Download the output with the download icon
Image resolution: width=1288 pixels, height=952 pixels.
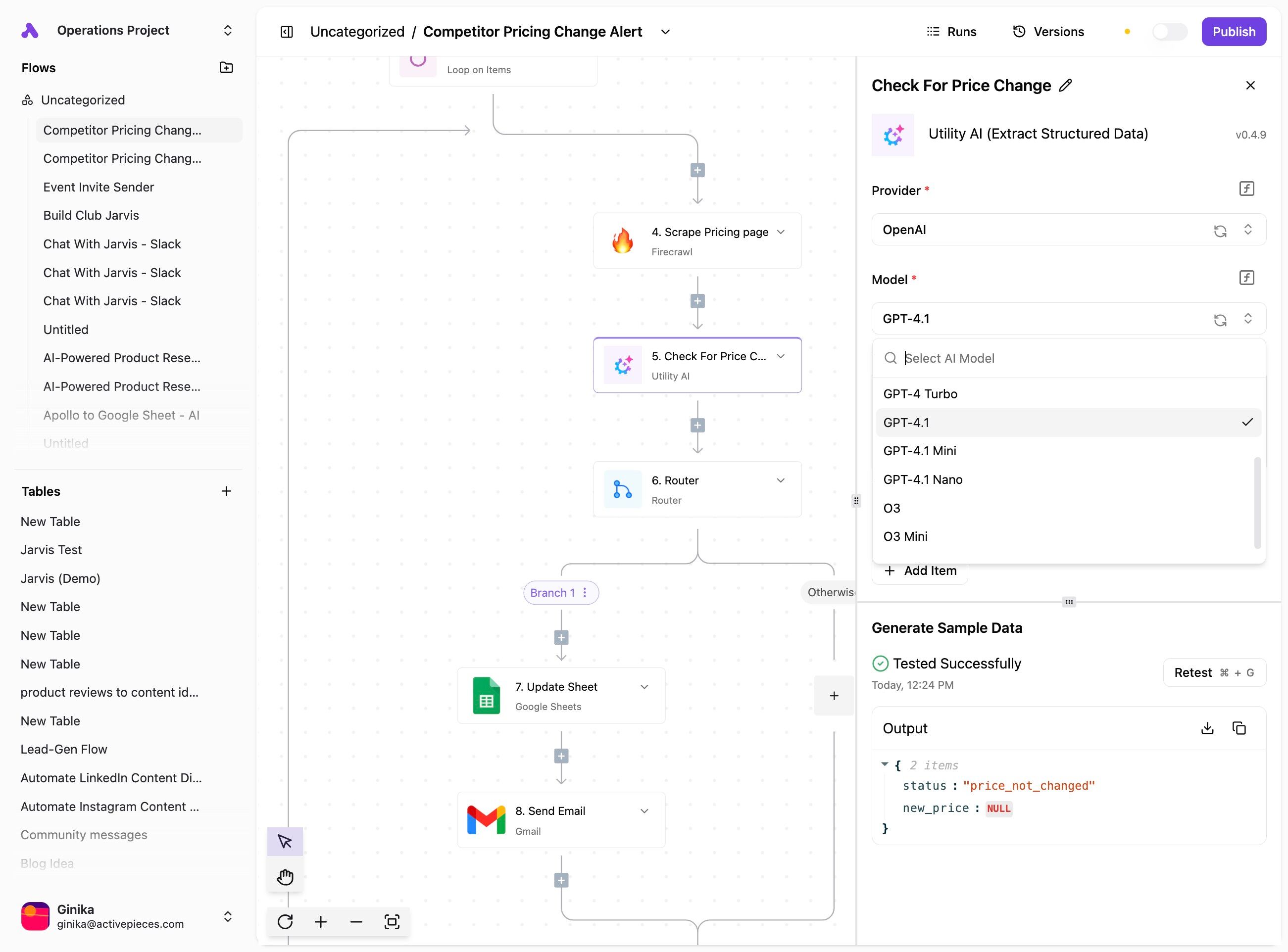tap(1207, 728)
